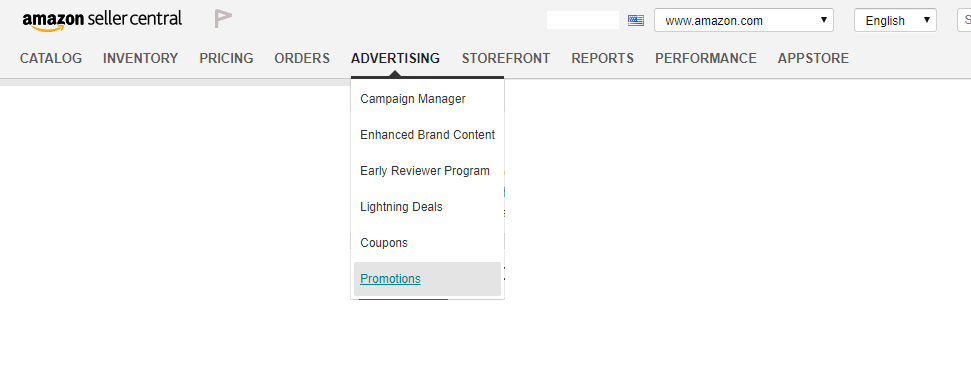Open Early Reviewer Program entry
Screen dimensions: 971x369
click(x=427, y=171)
